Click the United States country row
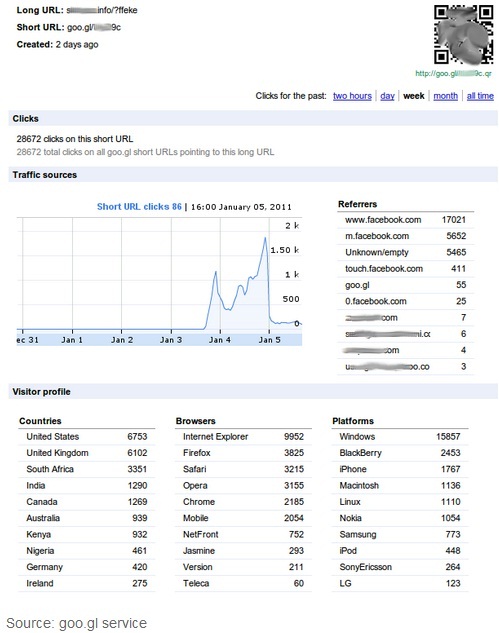This screenshot has width=499, height=633. pyautogui.click(x=86, y=437)
